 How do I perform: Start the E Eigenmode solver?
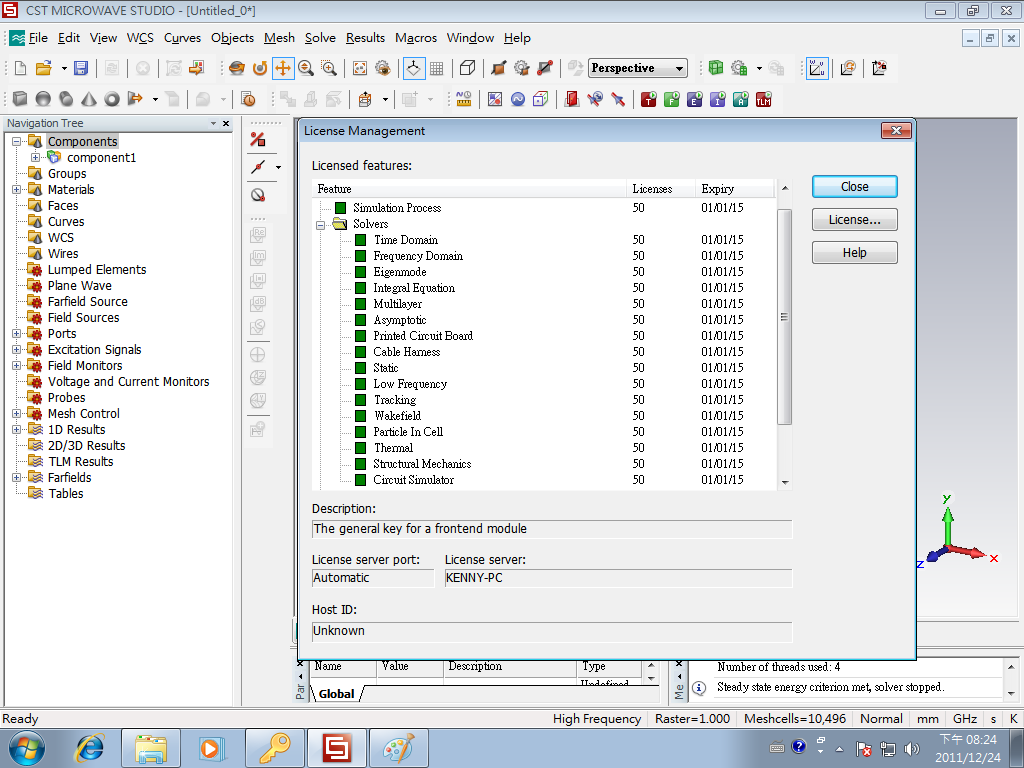click(694, 99)
